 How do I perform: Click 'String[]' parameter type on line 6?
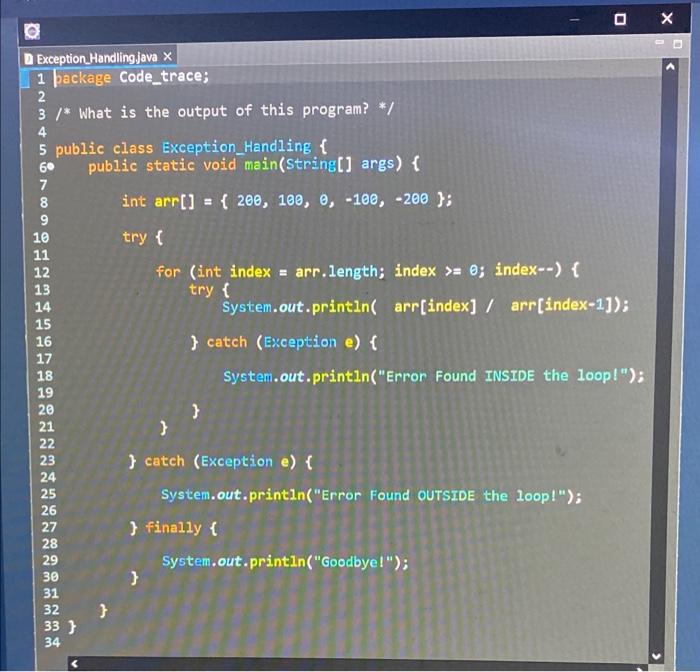pyautogui.click(x=319, y=164)
